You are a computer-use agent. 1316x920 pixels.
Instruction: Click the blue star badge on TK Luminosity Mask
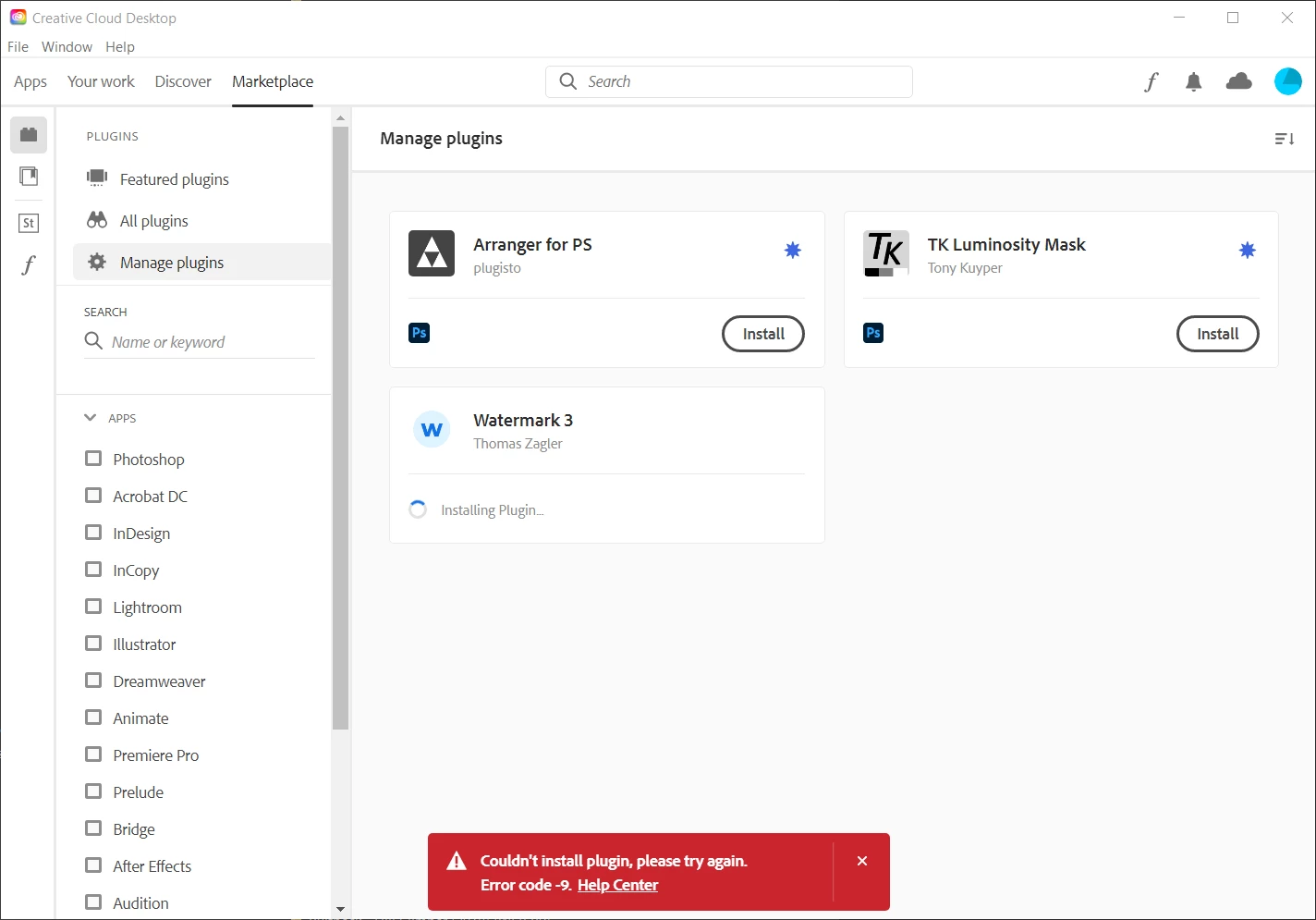tap(1248, 250)
